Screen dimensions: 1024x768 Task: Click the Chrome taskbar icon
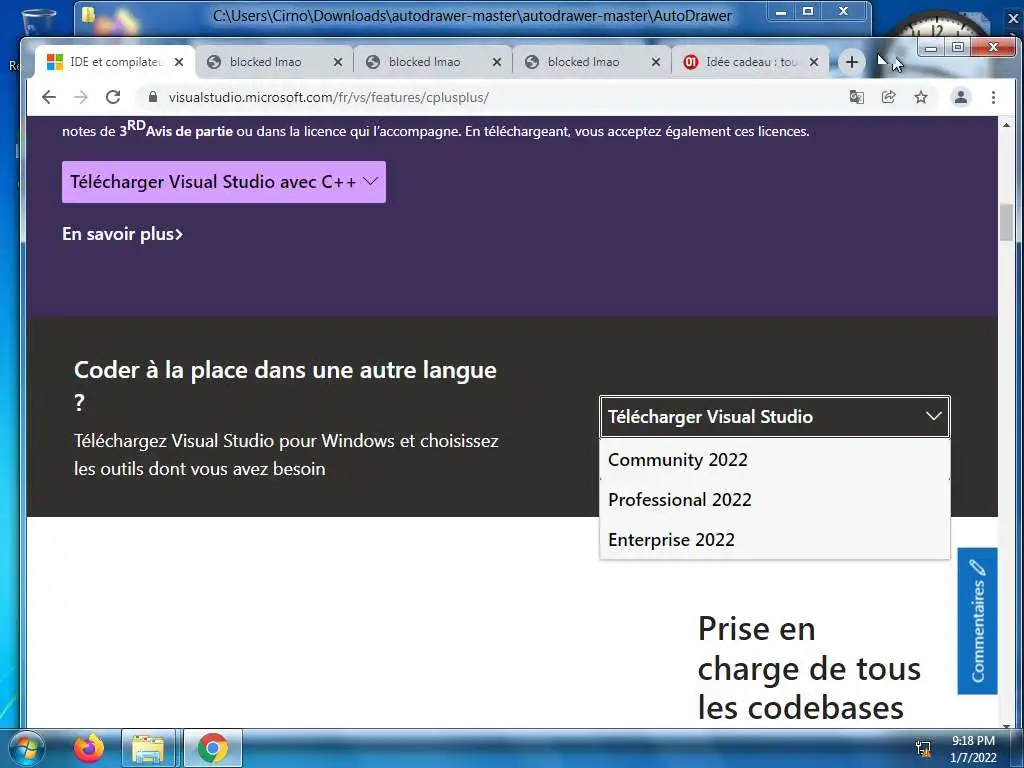coord(213,748)
